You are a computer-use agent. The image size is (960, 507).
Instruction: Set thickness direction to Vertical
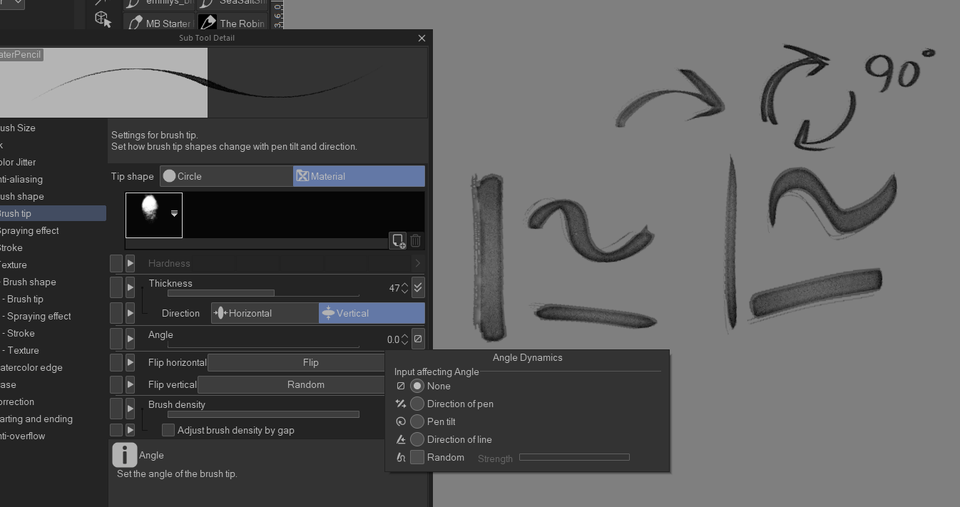[x=372, y=313]
